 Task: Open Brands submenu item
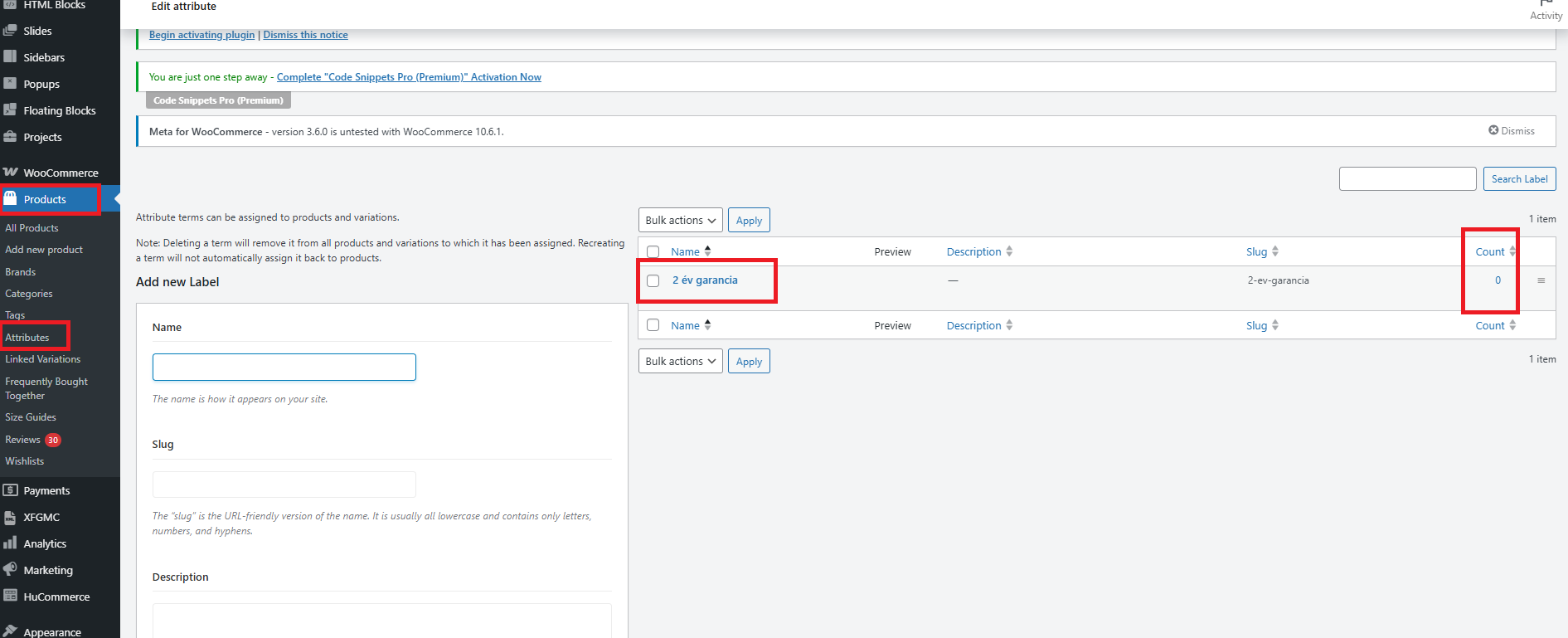click(21, 272)
